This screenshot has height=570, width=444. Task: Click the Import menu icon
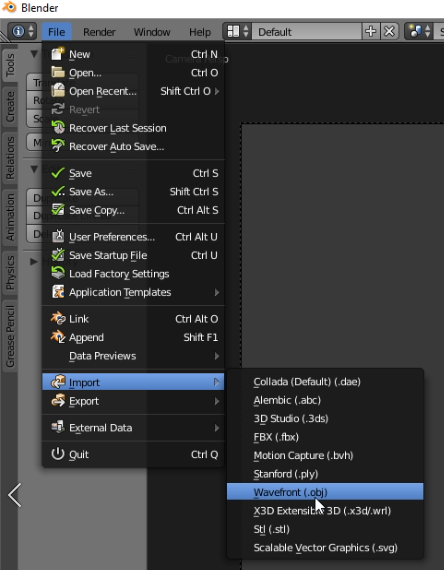tap(57, 382)
